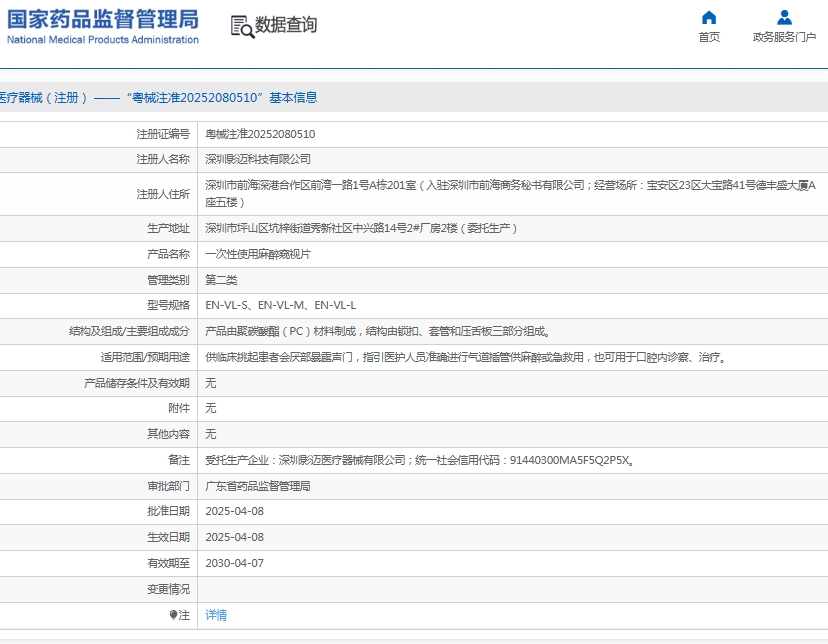Click the 基本信息 section title
The height and width of the screenshot is (644, 828).
coord(293,98)
